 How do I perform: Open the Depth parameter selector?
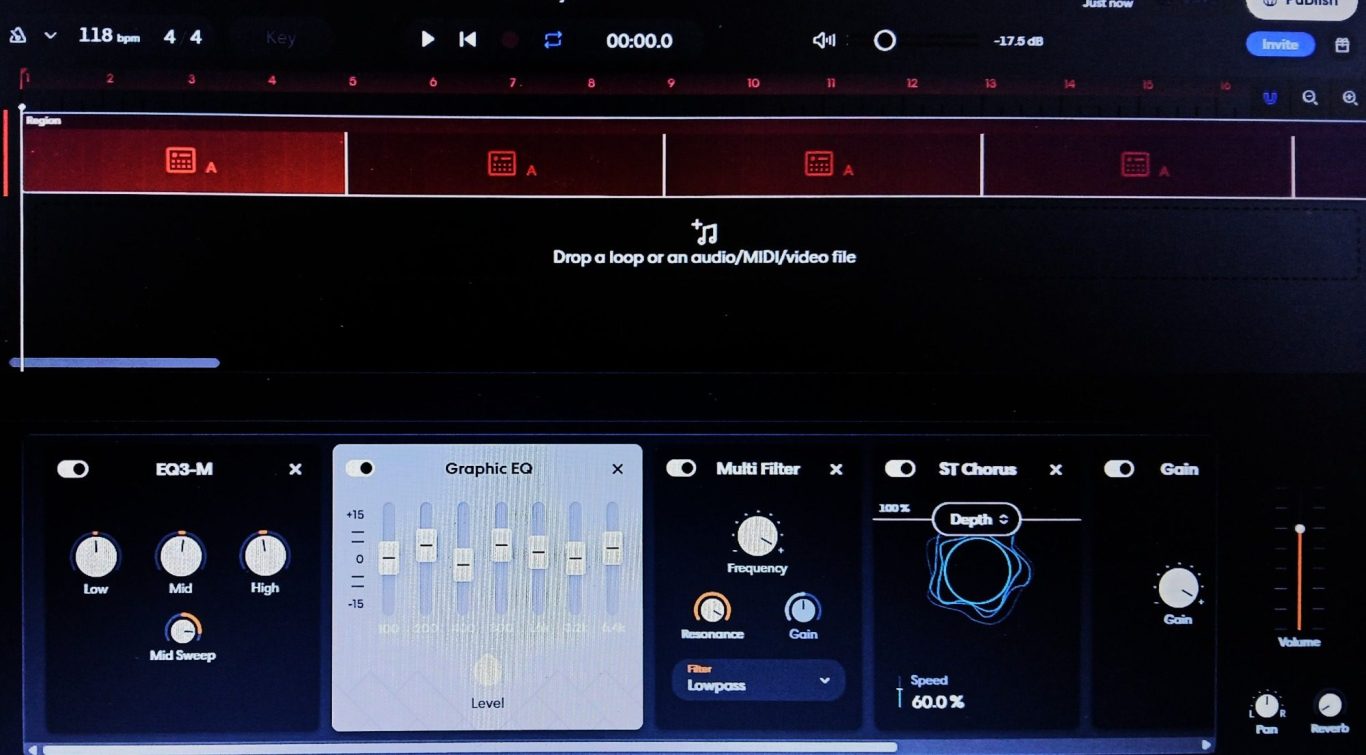pos(976,519)
